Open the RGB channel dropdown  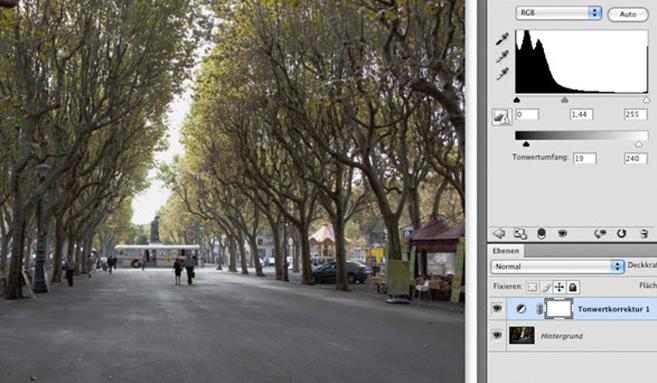point(559,13)
